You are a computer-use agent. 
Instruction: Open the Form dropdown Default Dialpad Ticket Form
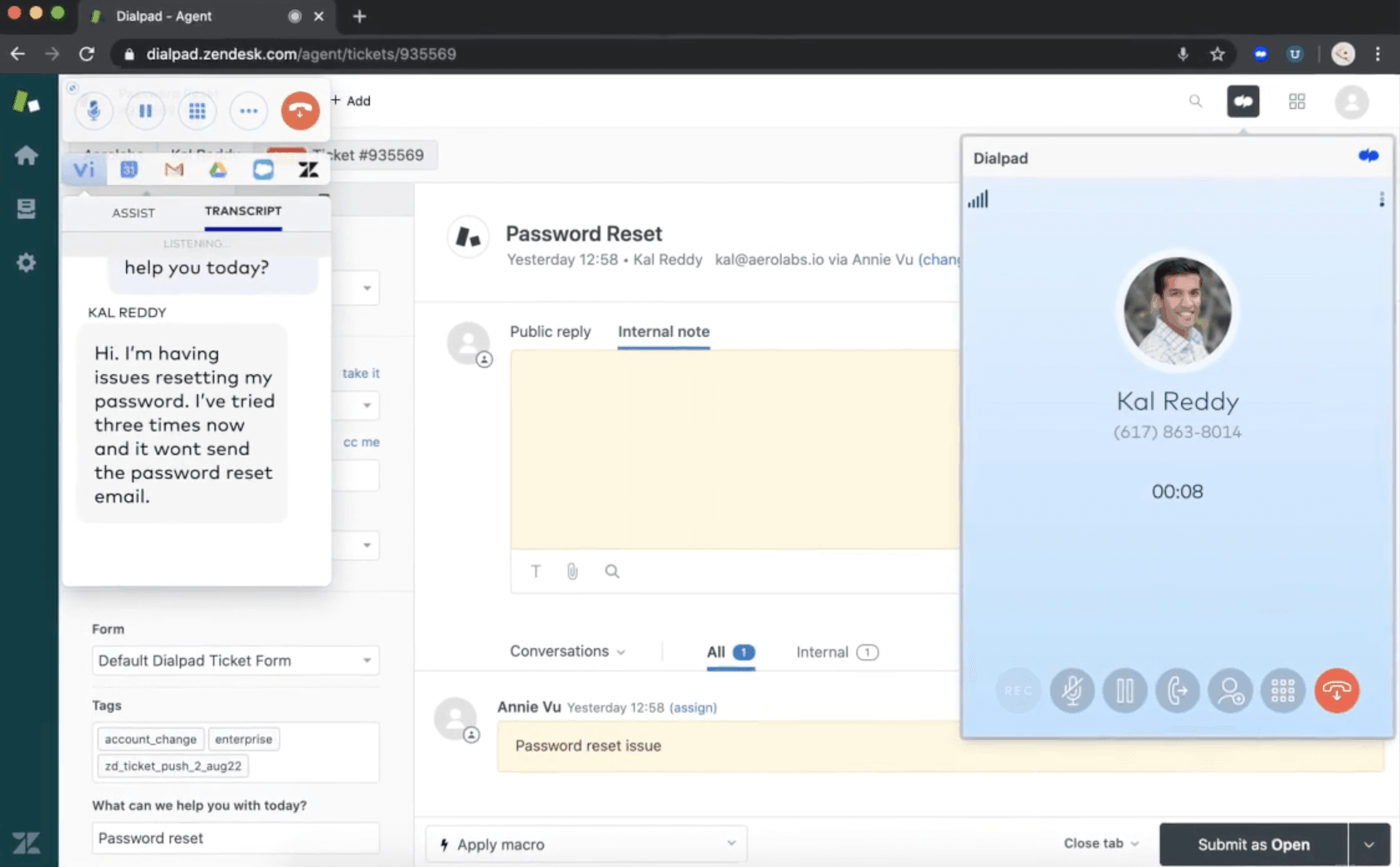[x=236, y=660]
